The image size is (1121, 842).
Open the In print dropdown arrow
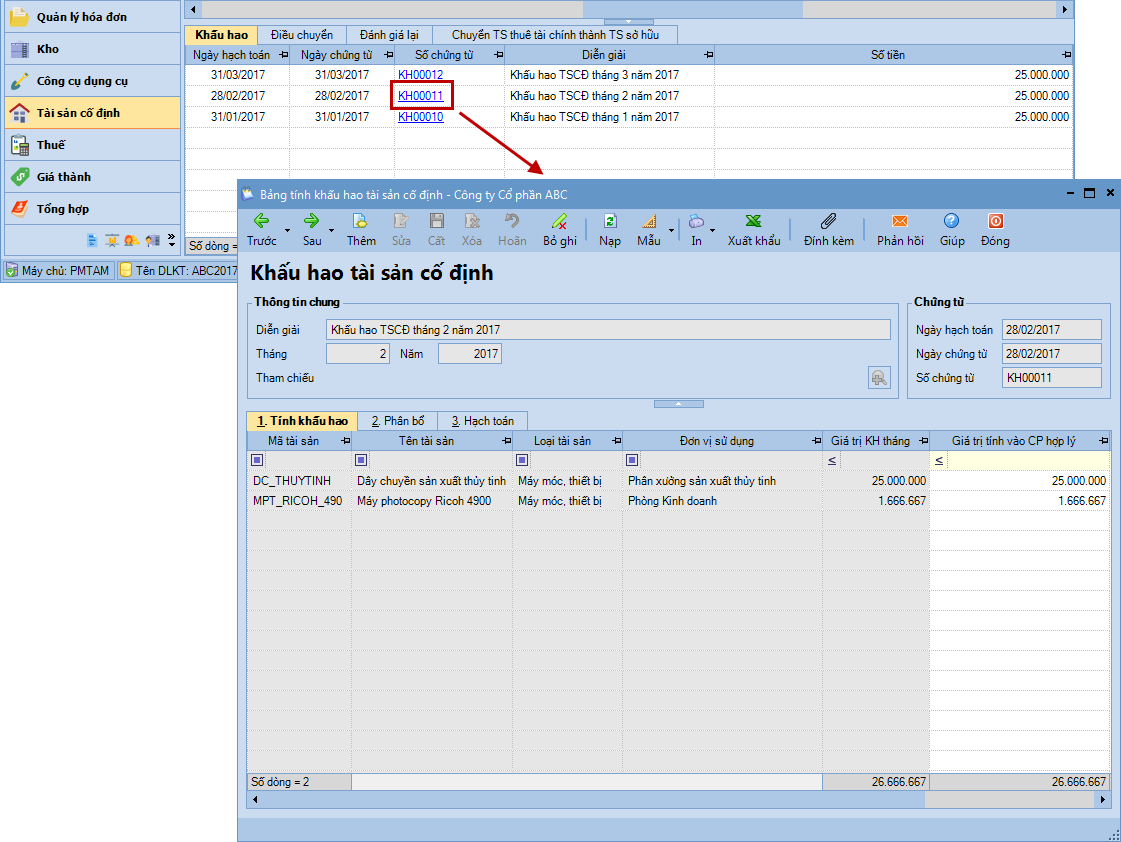click(x=712, y=230)
